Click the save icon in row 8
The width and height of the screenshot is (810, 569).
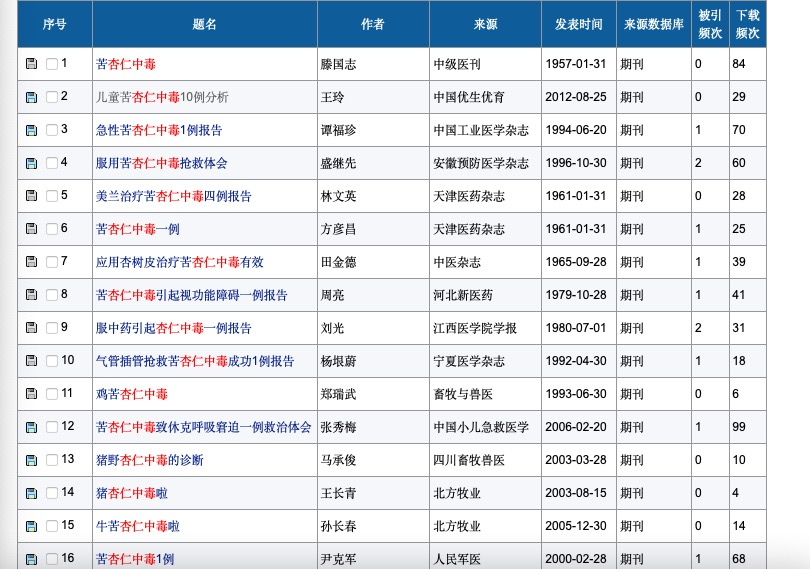coord(32,295)
